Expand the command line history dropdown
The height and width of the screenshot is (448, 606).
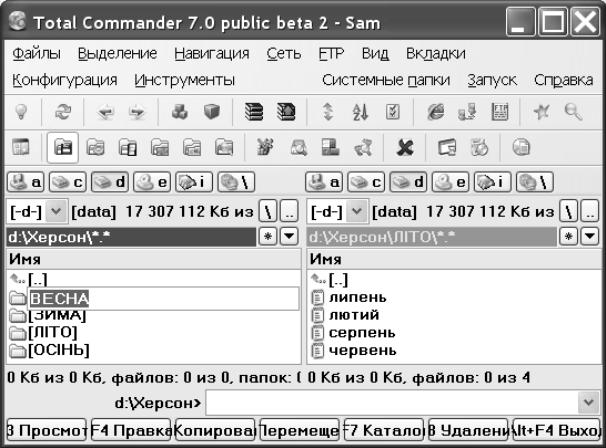pos(589,403)
